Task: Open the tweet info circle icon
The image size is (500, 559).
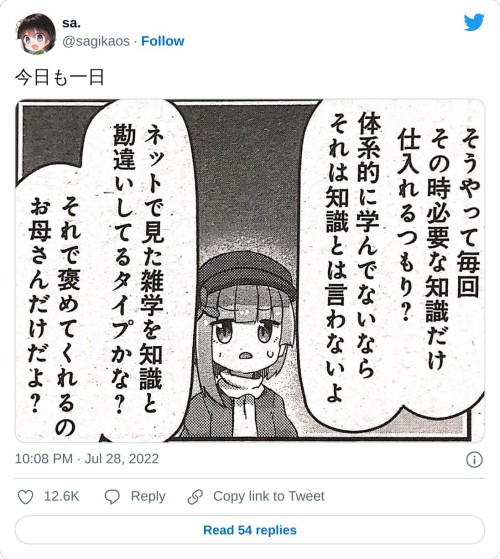Action: coord(474,460)
